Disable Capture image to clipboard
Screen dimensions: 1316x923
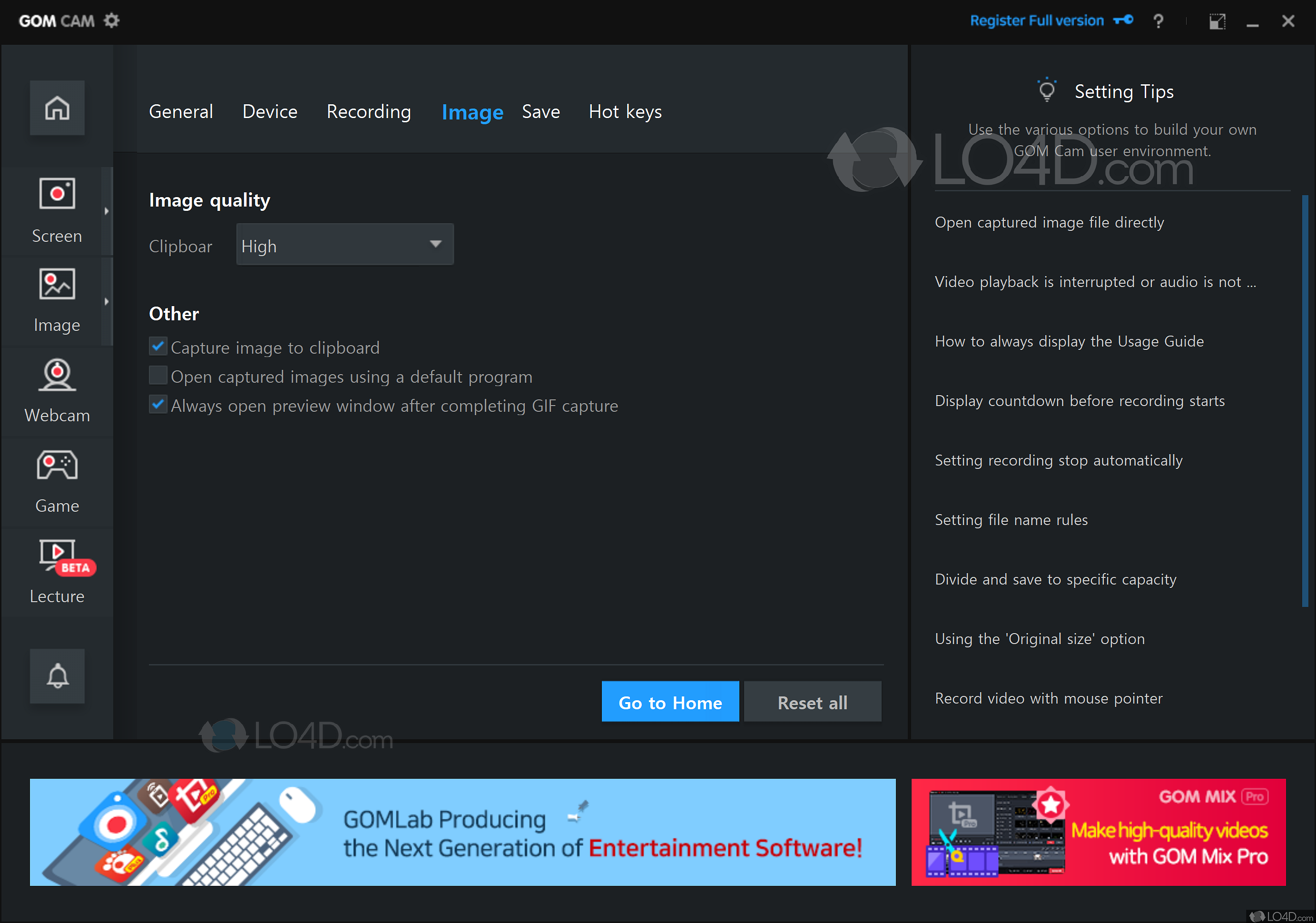[x=157, y=346]
